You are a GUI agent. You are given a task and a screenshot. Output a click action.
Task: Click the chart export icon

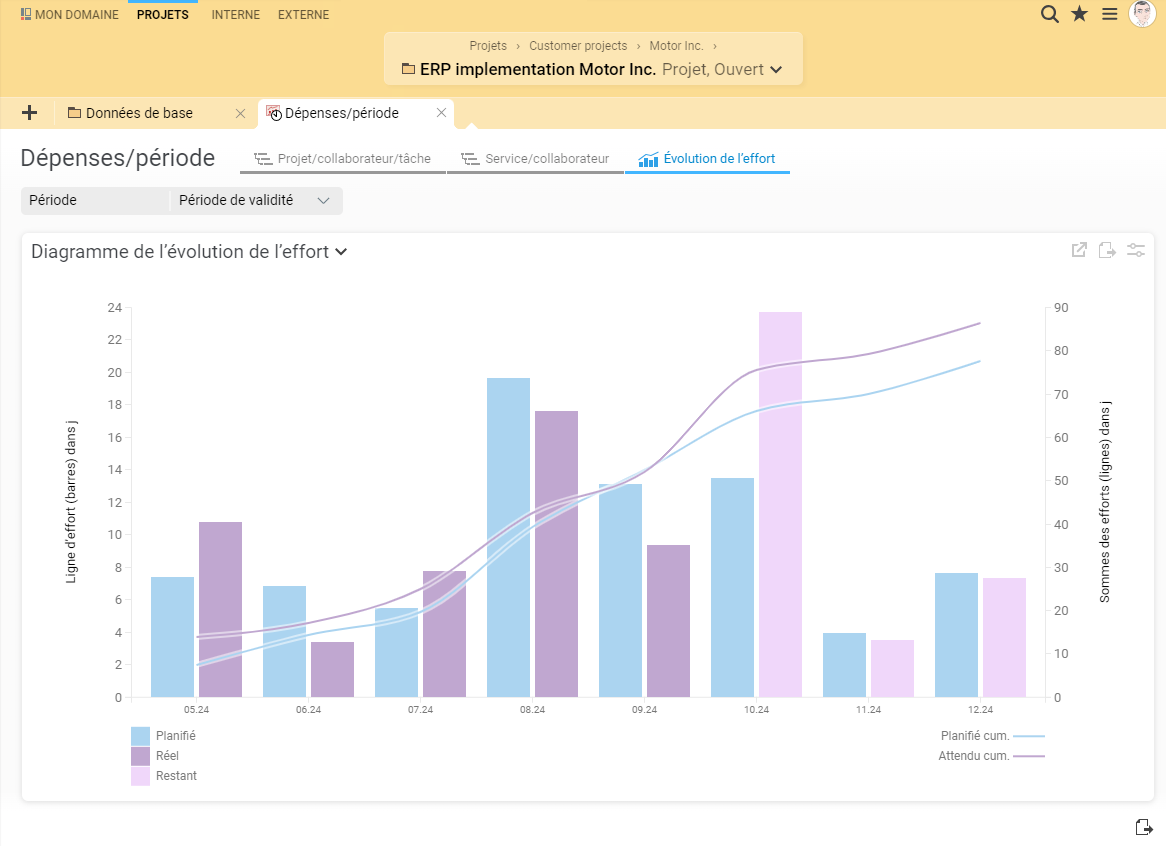click(x=1107, y=250)
